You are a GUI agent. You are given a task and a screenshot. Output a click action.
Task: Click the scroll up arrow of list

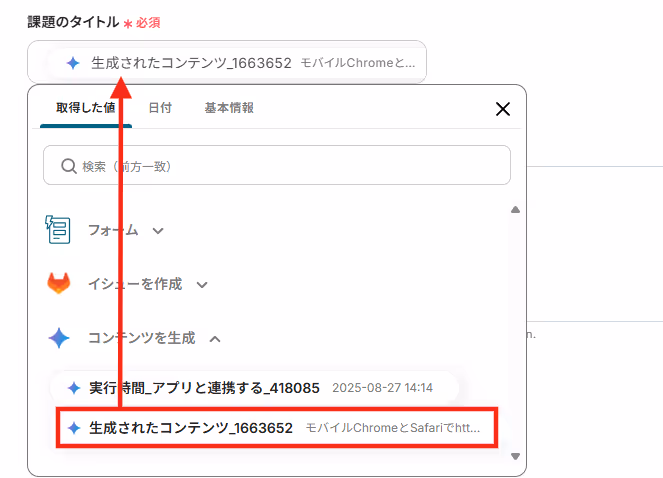(515, 210)
